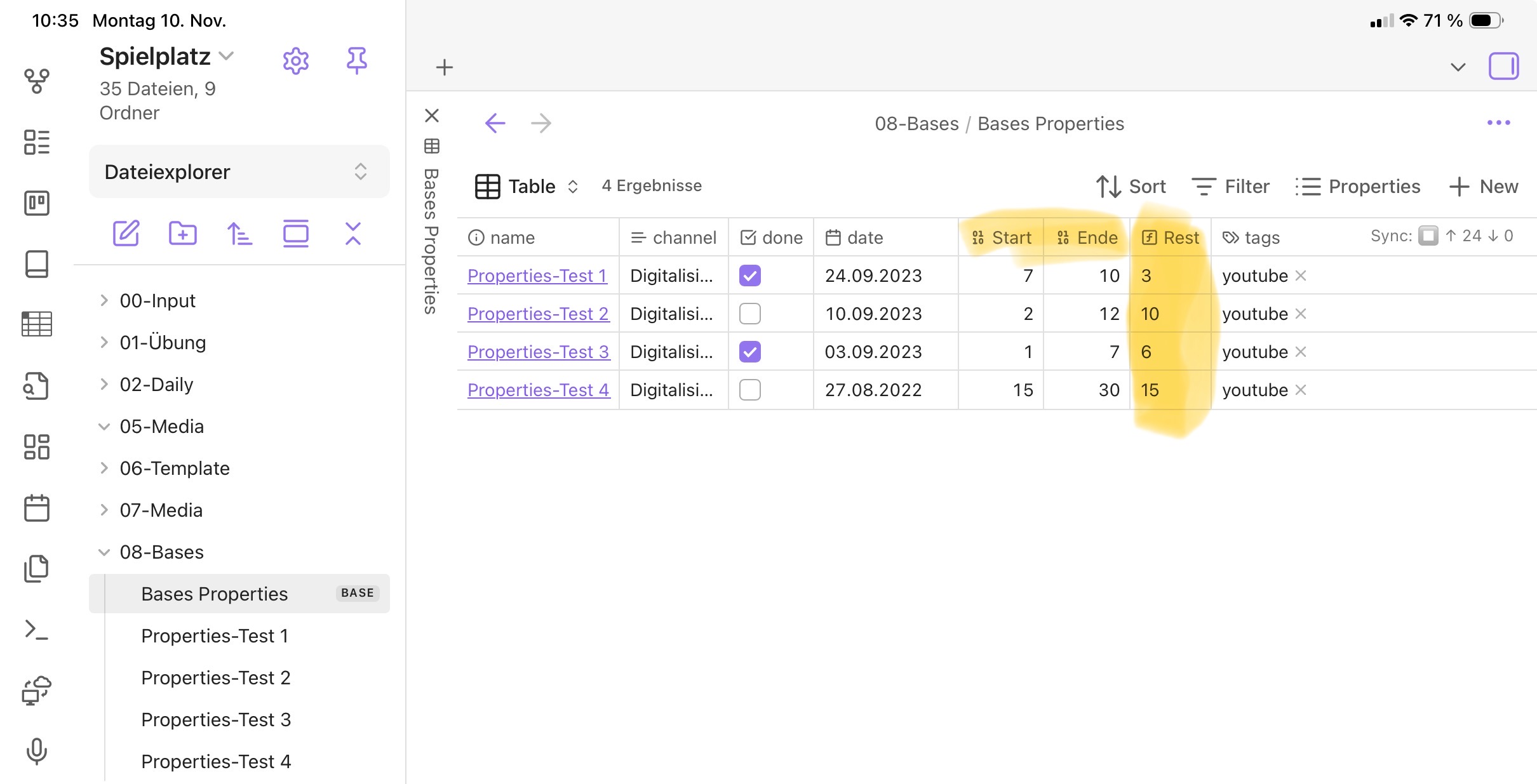Screen dimensions: 1537x784
Task: Check done for Properties-Test 4
Action: click(x=749, y=390)
